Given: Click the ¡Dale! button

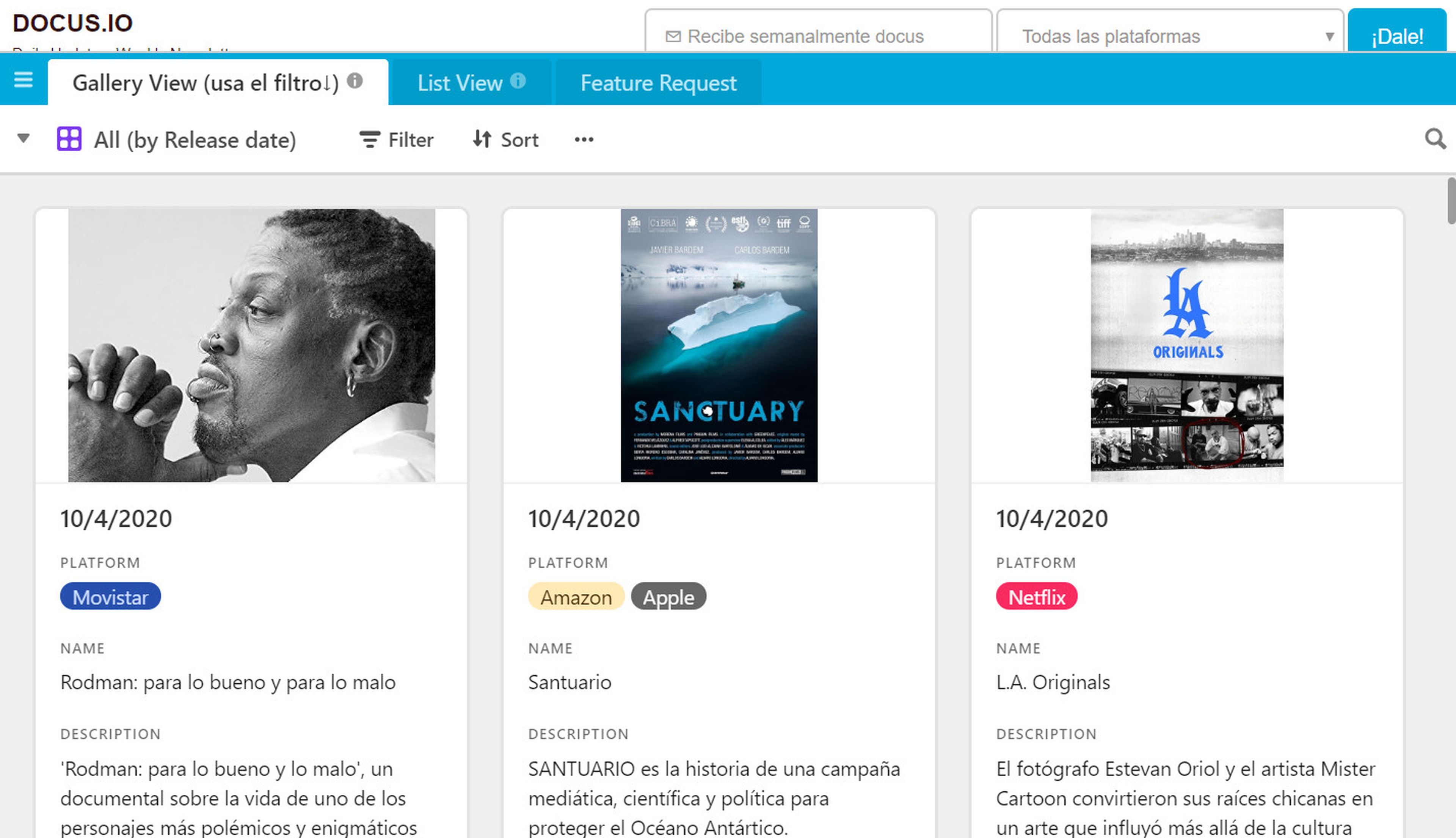Looking at the screenshot, I should pyautogui.click(x=1396, y=36).
